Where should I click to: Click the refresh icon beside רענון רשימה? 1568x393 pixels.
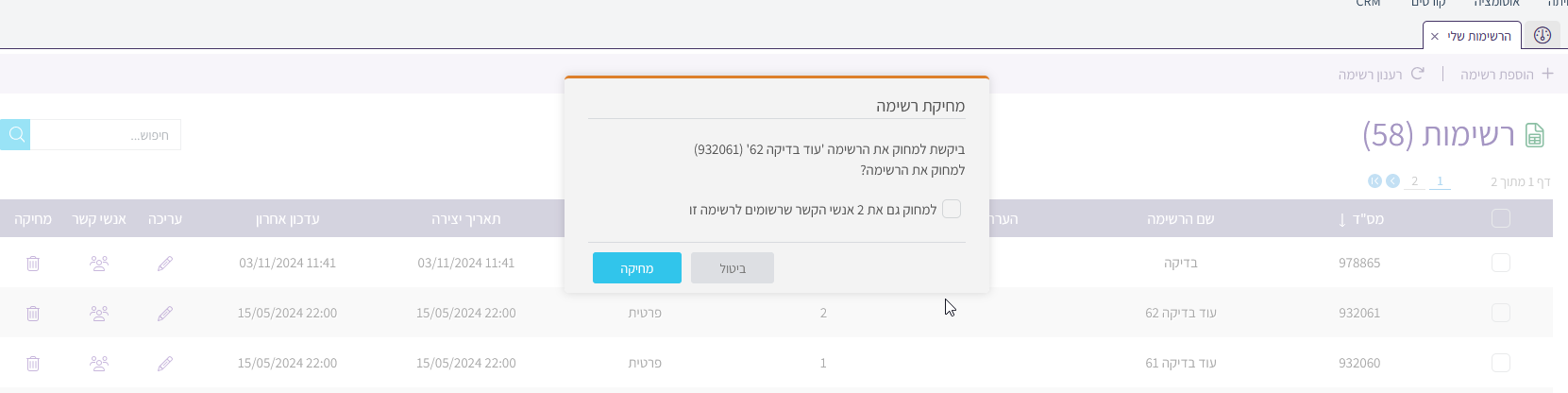1417,74
